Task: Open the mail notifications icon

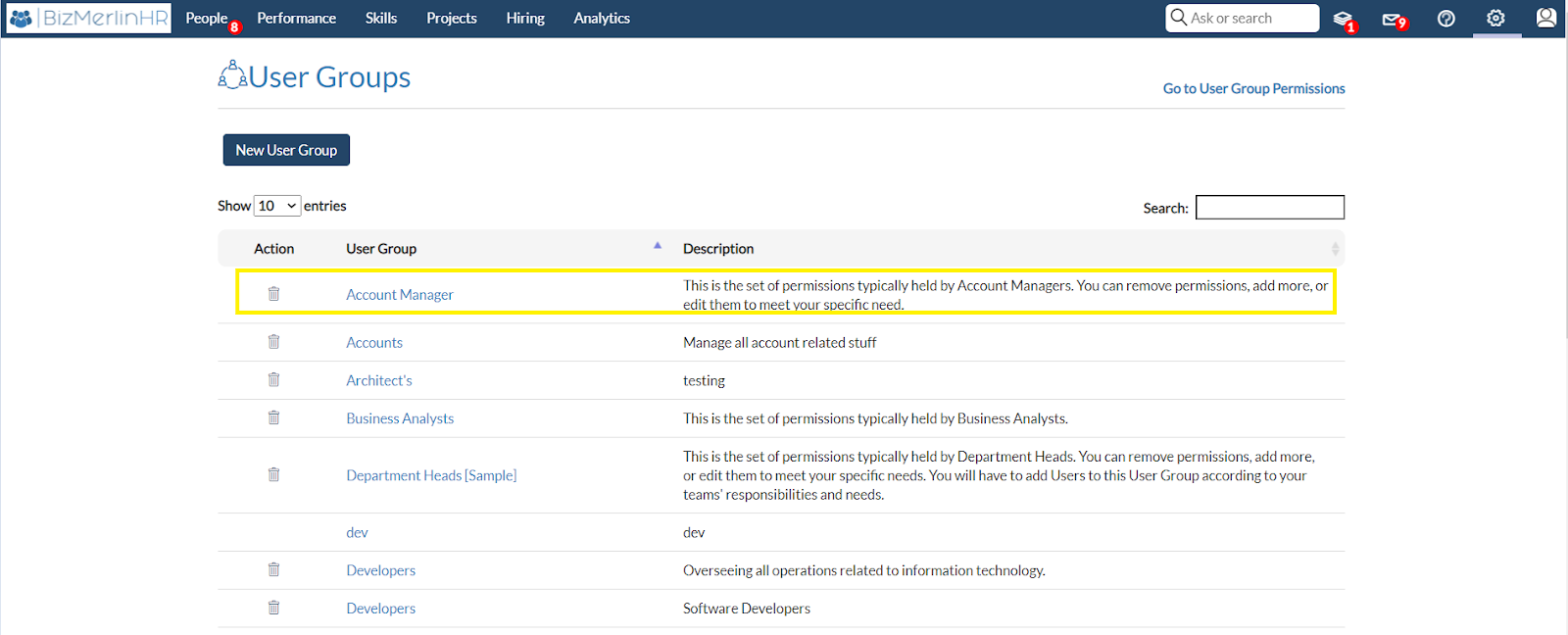Action: tap(1394, 20)
